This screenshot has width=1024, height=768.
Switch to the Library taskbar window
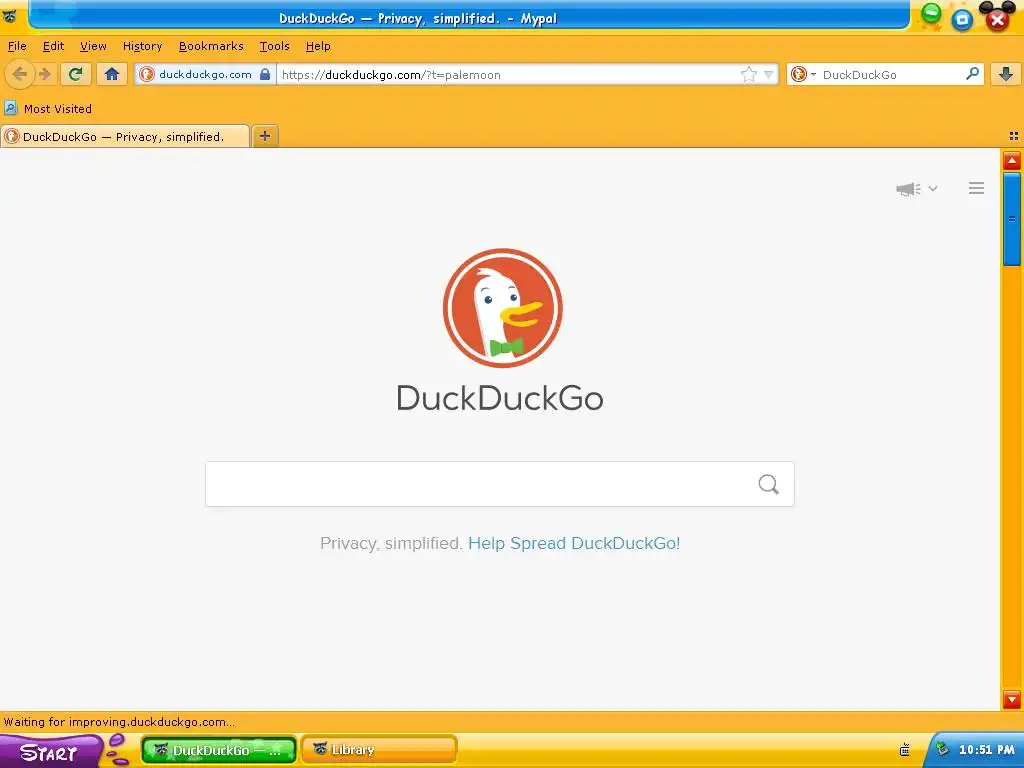[379, 750]
